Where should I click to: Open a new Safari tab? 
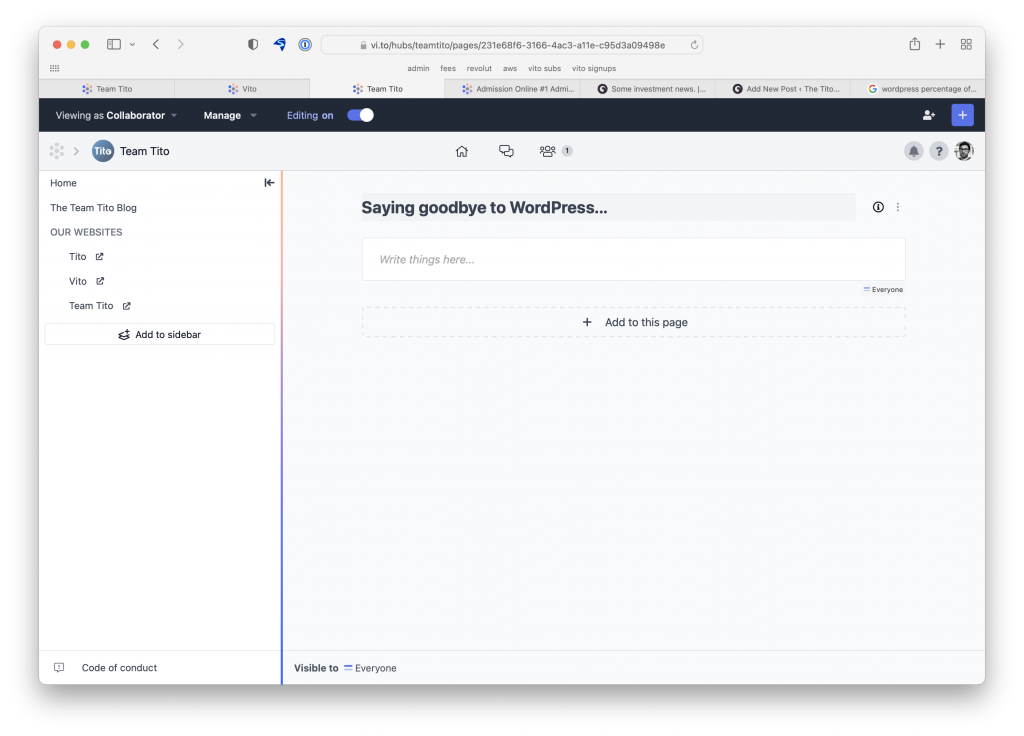[940, 44]
